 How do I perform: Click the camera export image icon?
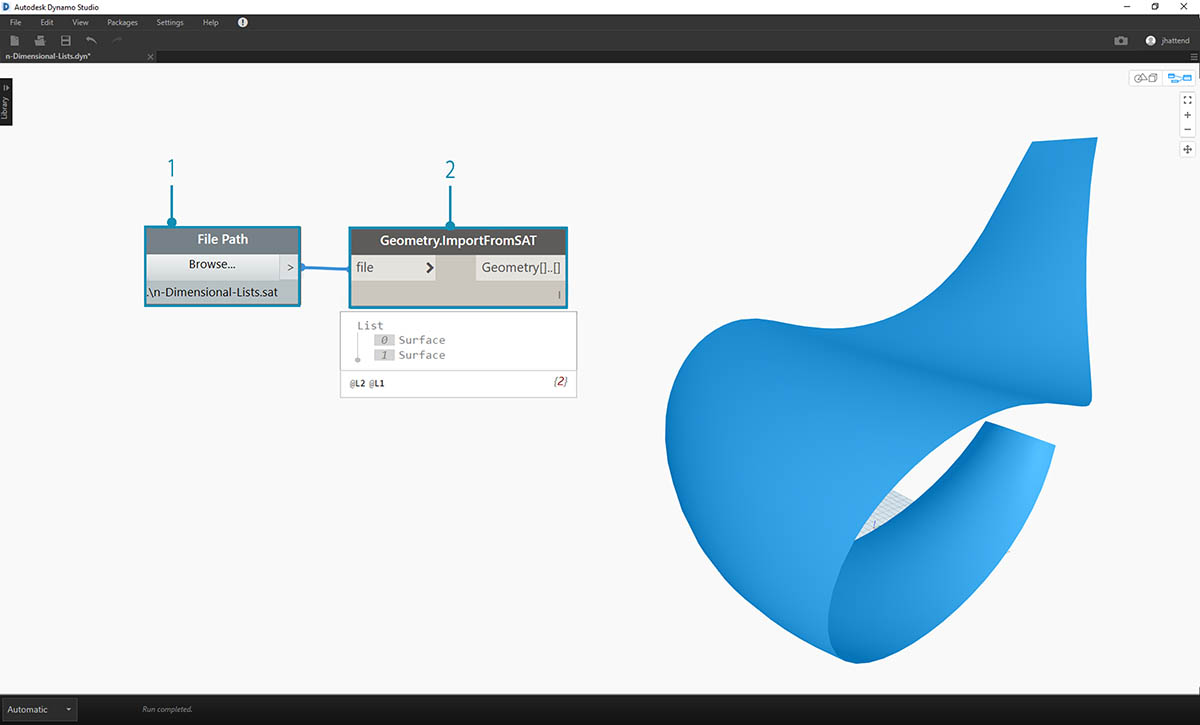(1121, 41)
